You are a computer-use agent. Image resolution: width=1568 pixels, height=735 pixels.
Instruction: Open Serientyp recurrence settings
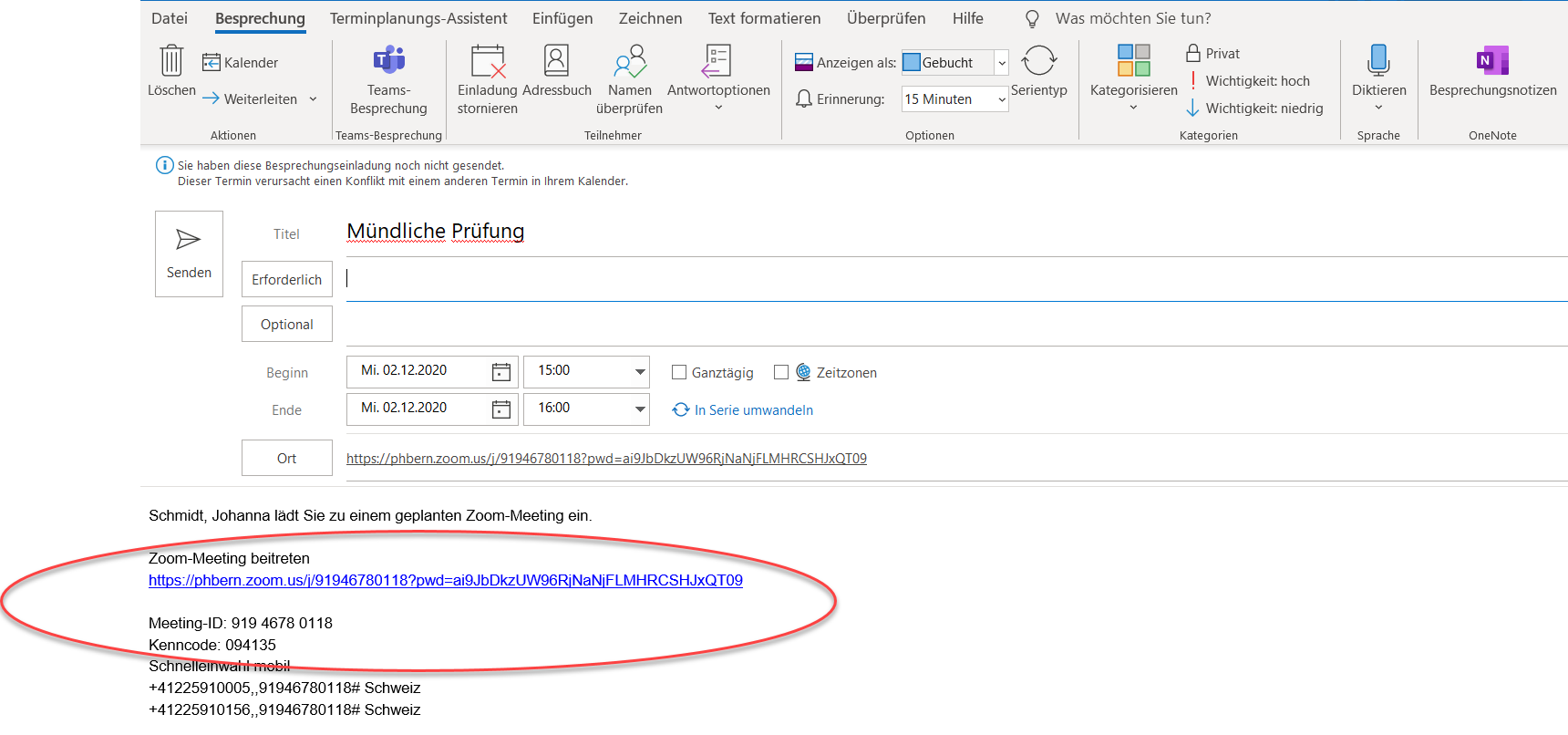click(x=1038, y=61)
